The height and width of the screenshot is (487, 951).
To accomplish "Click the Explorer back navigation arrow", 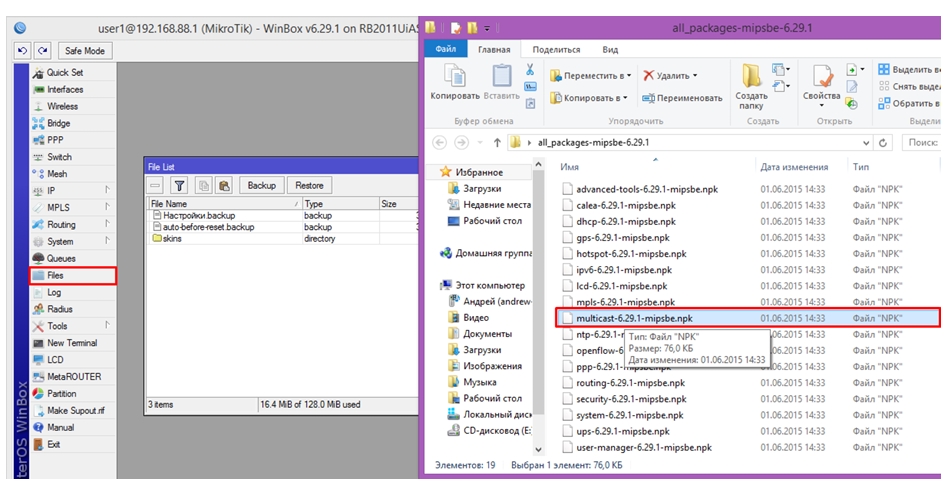I will pyautogui.click(x=439, y=143).
